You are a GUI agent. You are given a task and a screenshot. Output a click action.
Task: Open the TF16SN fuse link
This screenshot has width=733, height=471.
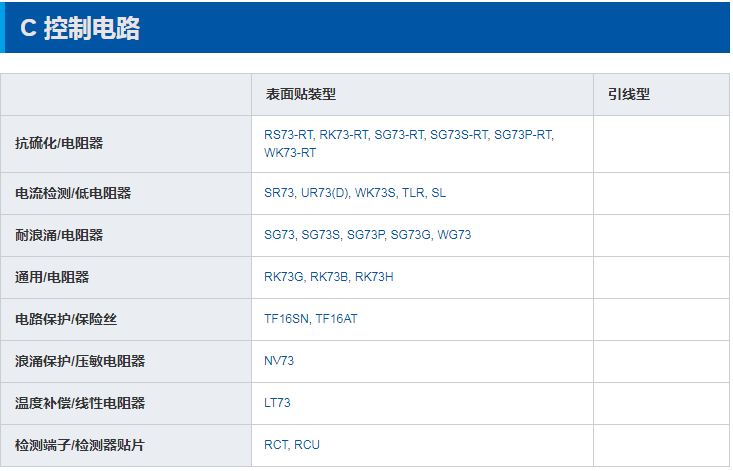tap(286, 319)
